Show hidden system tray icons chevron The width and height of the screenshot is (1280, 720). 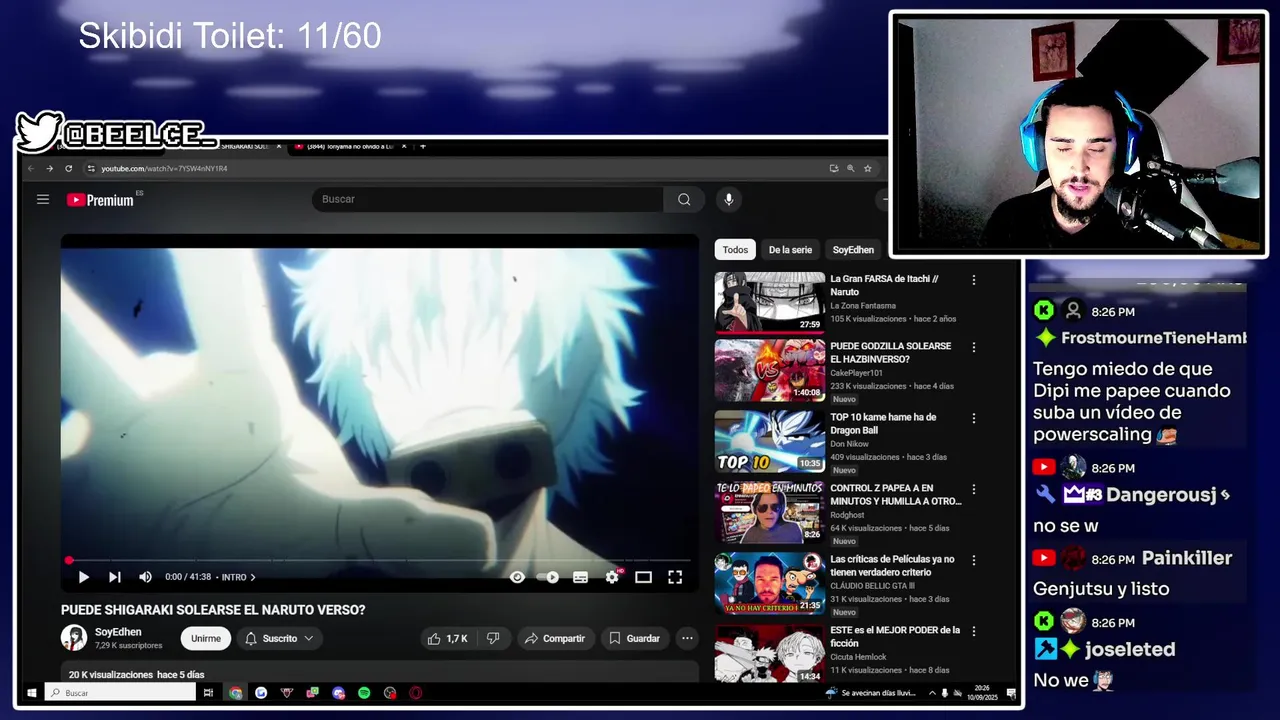(932, 692)
